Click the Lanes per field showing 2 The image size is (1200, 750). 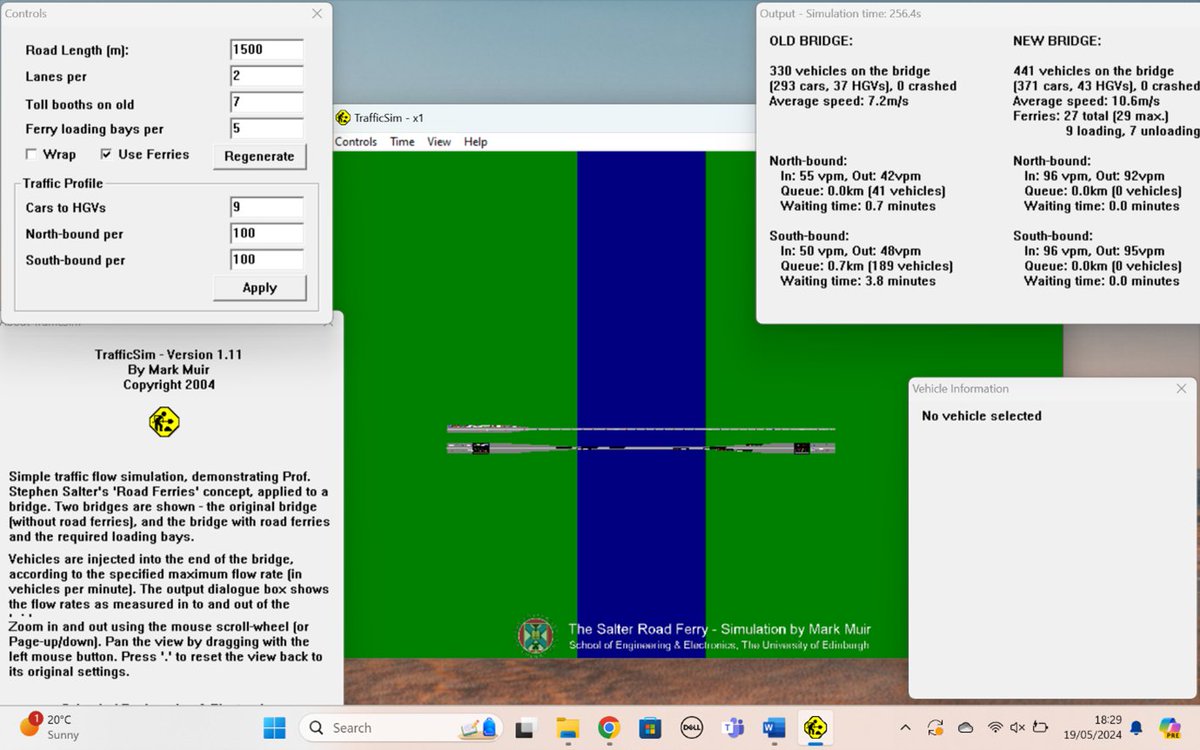[x=266, y=75]
